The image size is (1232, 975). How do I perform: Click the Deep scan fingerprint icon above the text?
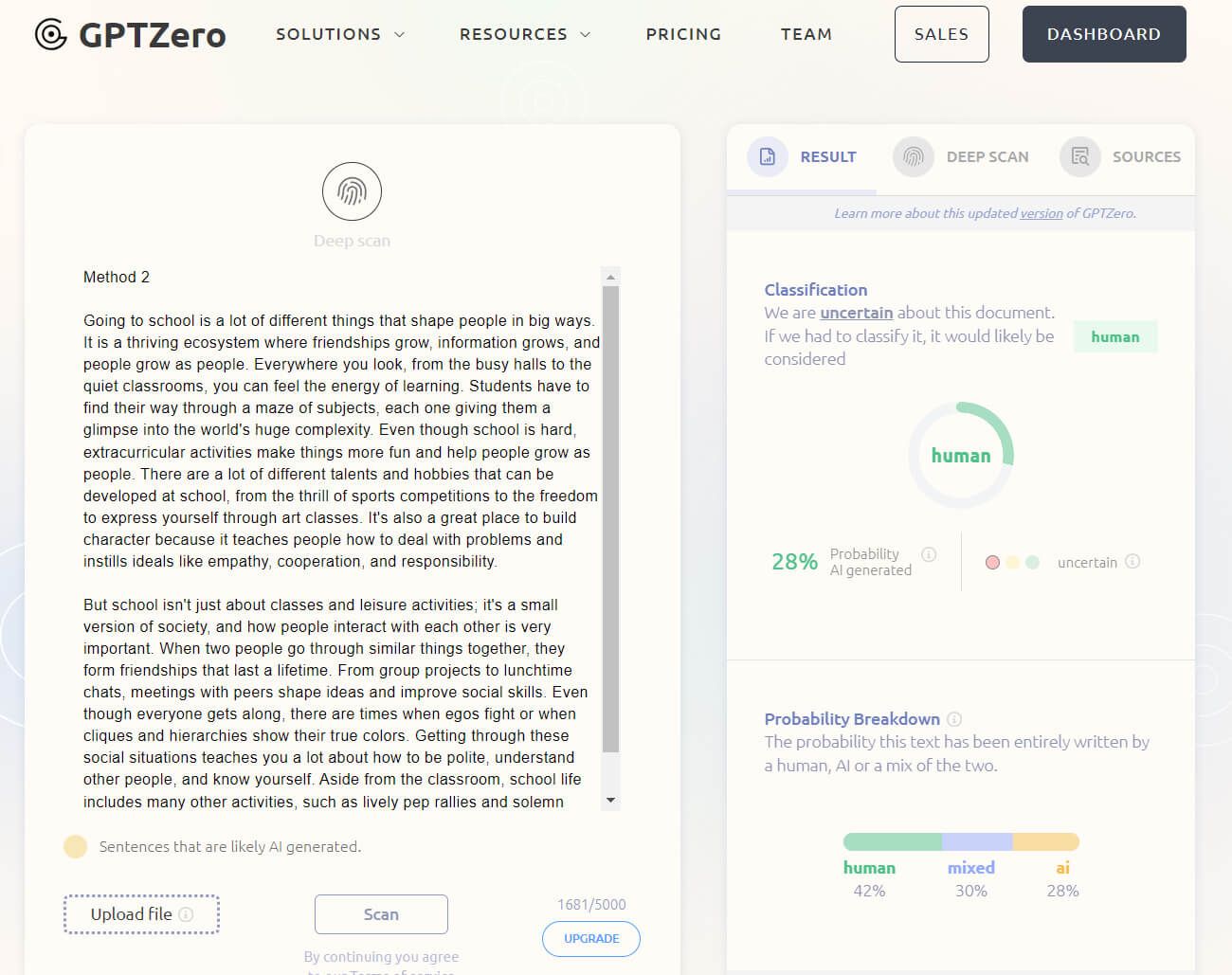point(352,190)
